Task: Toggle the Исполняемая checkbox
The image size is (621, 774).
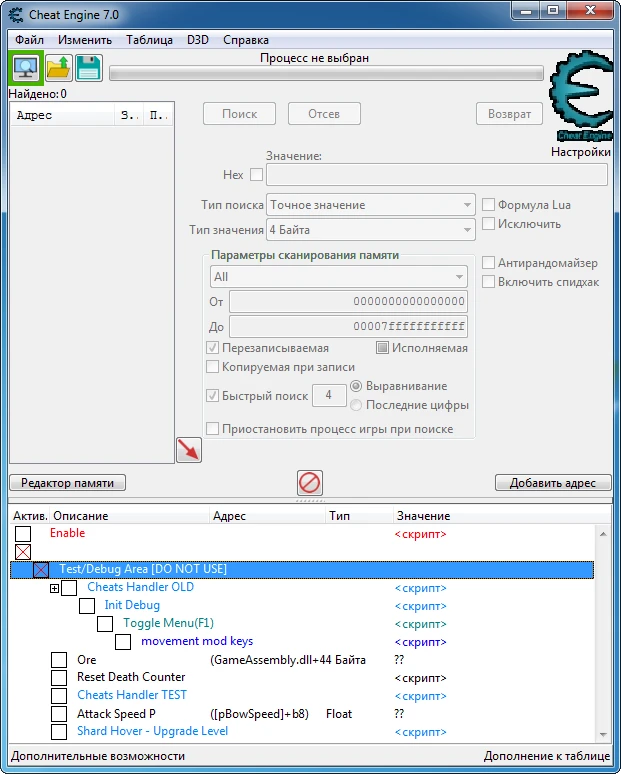Action: pyautogui.click(x=382, y=348)
